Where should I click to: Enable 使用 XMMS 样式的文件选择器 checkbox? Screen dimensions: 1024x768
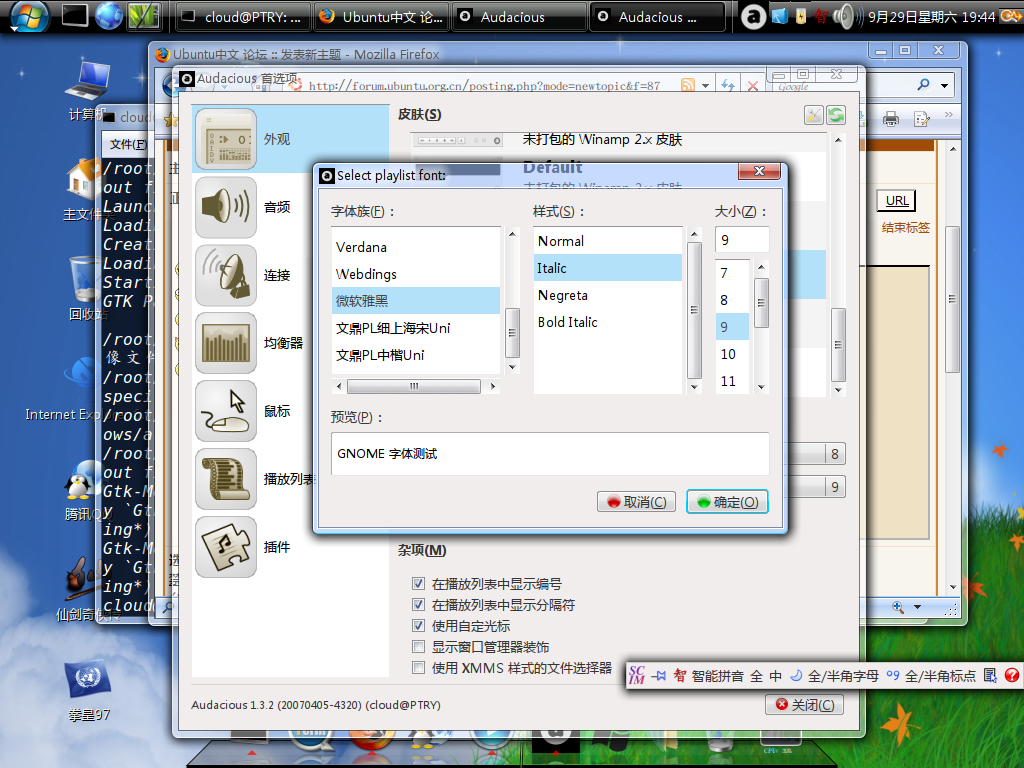(x=418, y=667)
